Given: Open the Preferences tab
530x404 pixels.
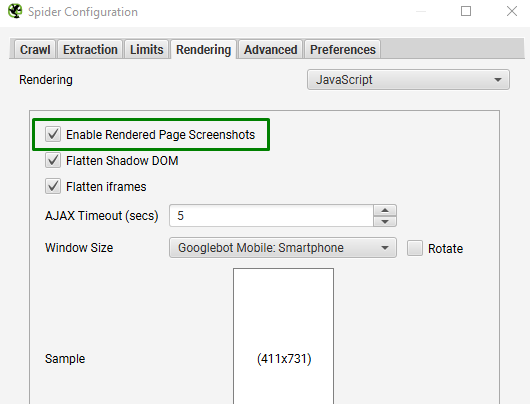Looking at the screenshot, I should click(x=343, y=49).
